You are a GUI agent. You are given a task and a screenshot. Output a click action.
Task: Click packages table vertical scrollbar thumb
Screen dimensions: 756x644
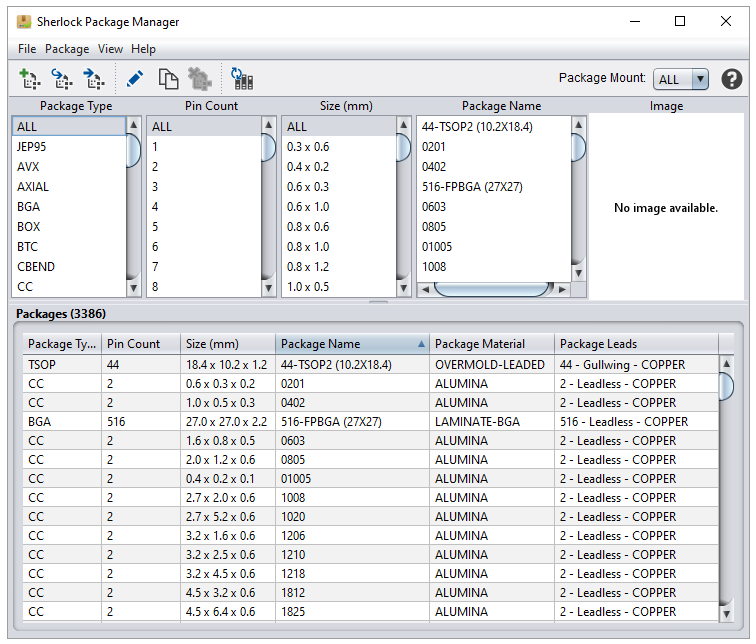[726, 386]
